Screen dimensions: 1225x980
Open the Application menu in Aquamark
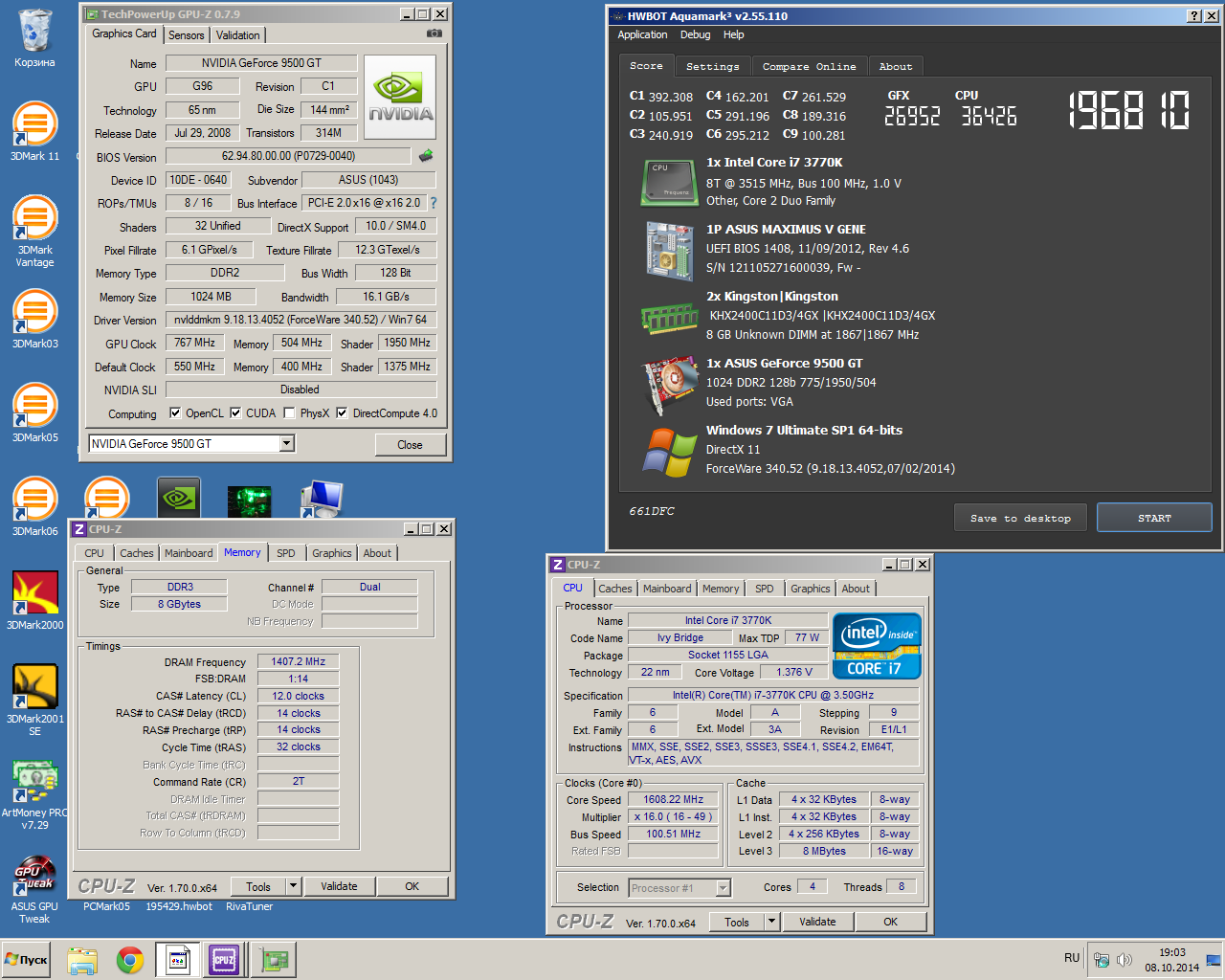click(x=642, y=34)
